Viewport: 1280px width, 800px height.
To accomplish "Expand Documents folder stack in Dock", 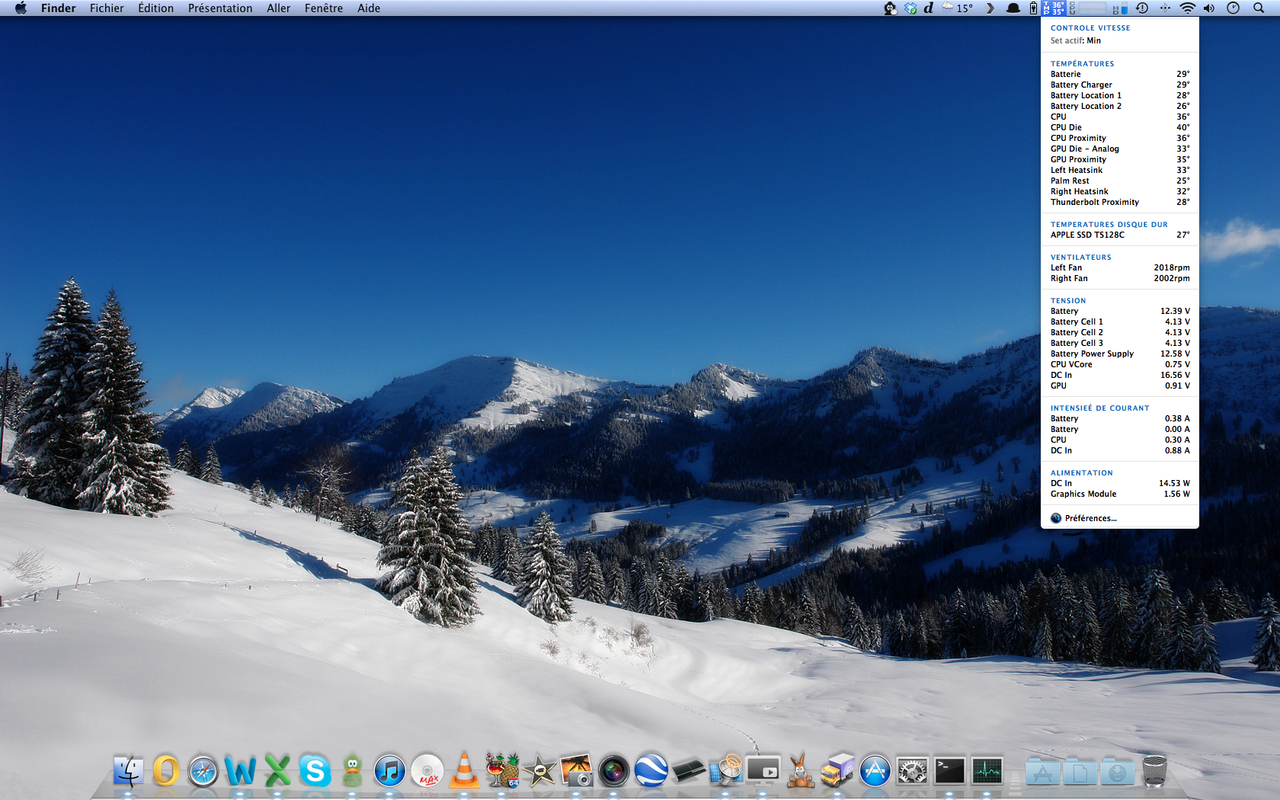I will tap(1080, 771).
